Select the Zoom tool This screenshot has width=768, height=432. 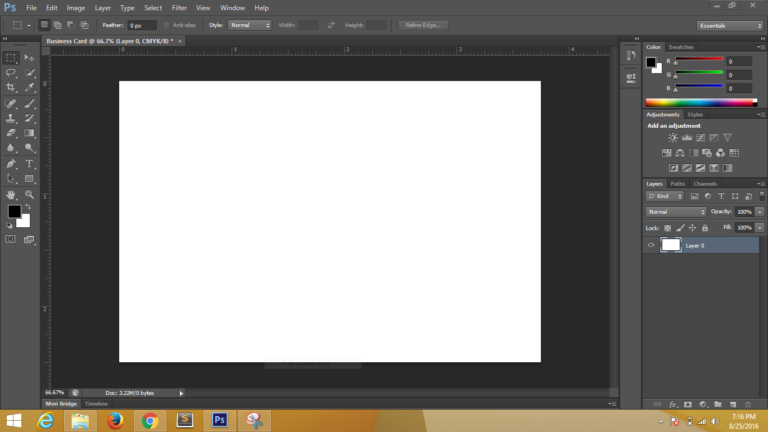click(x=29, y=194)
